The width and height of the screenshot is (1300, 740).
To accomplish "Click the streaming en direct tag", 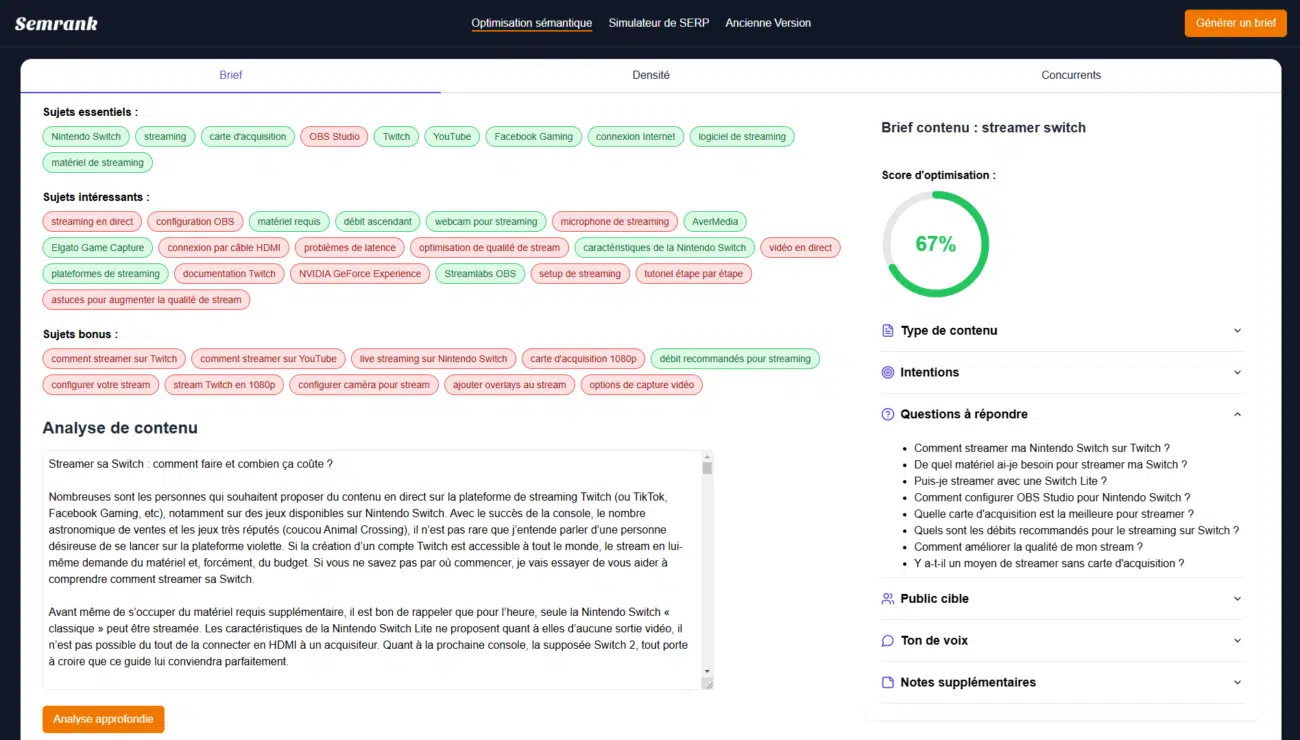I will pyautogui.click(x=92, y=222).
